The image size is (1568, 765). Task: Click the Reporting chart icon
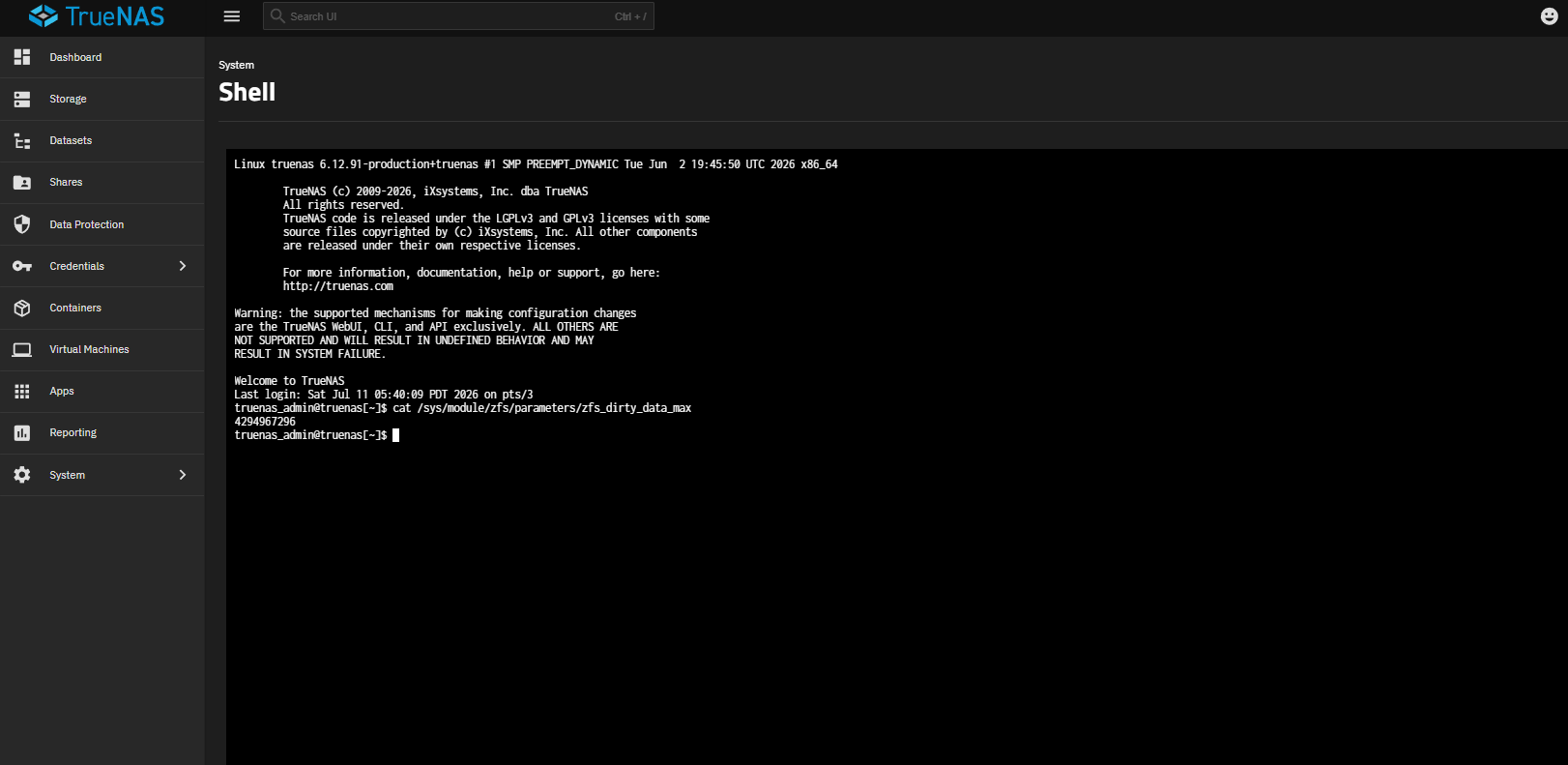tap(22, 433)
